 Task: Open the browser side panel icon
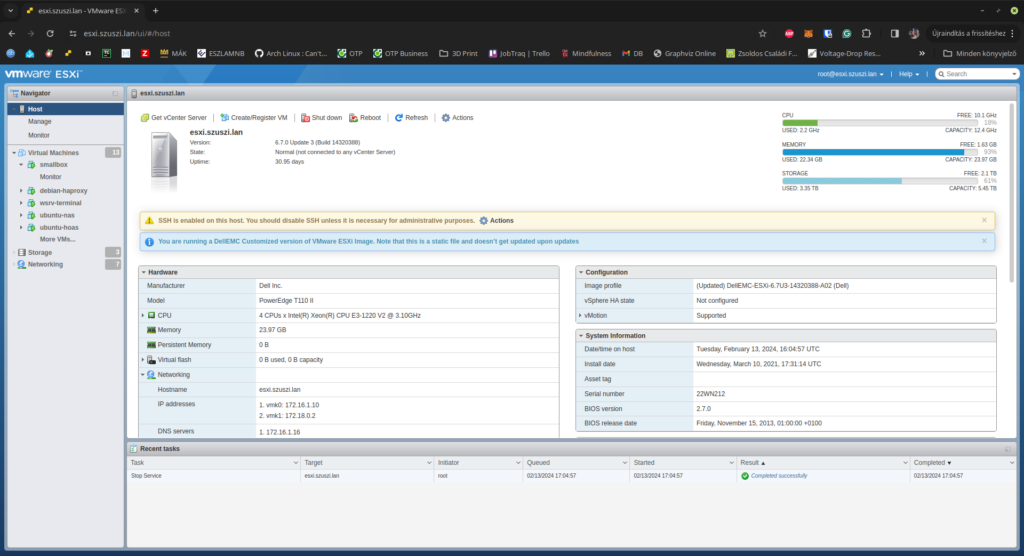[x=895, y=33]
